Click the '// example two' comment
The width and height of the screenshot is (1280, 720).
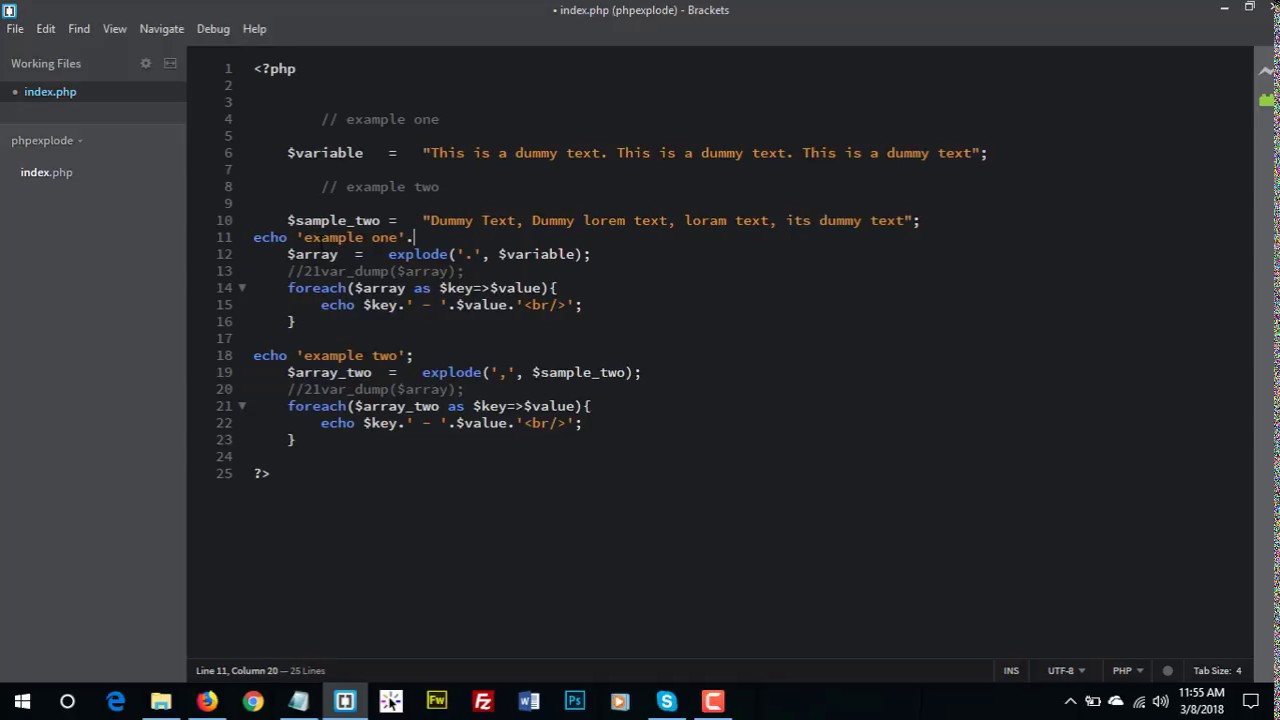click(x=380, y=187)
